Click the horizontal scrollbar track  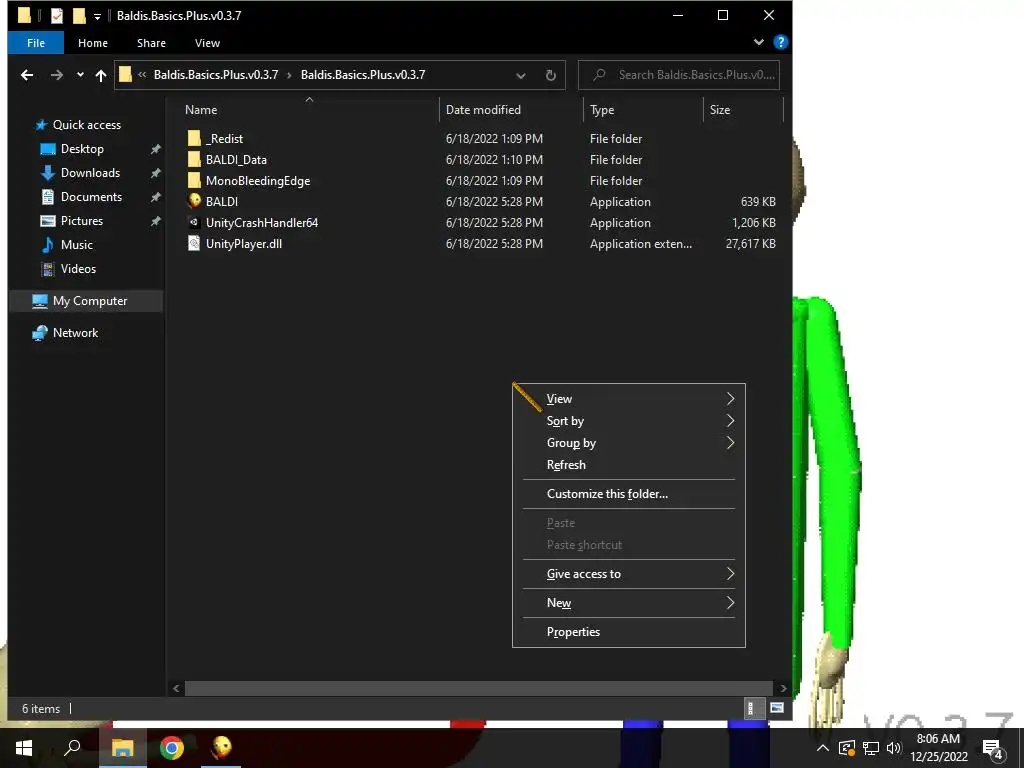479,688
